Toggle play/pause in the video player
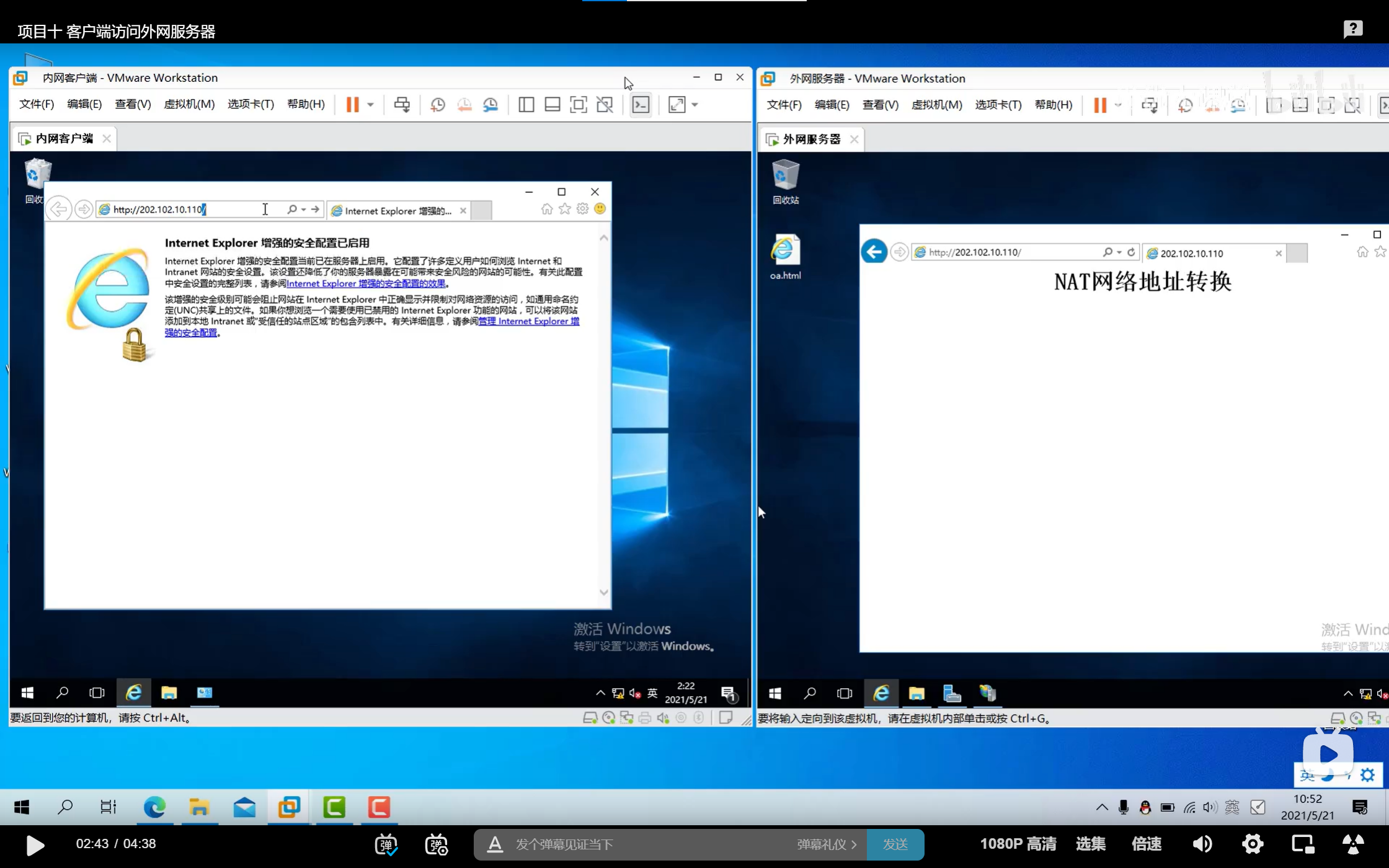The height and width of the screenshot is (868, 1389). [35, 844]
